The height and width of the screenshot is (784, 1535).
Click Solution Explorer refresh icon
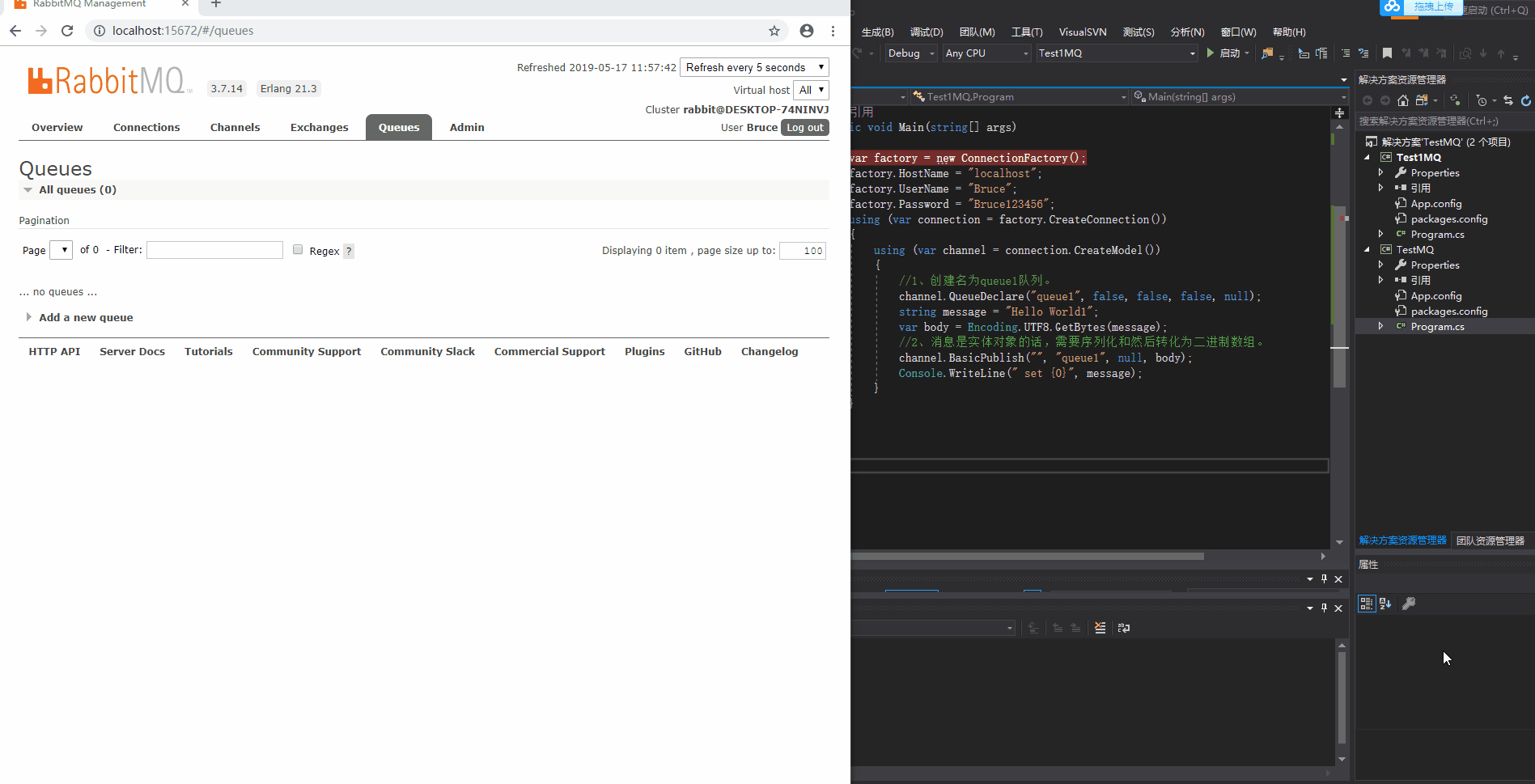coord(1525,100)
